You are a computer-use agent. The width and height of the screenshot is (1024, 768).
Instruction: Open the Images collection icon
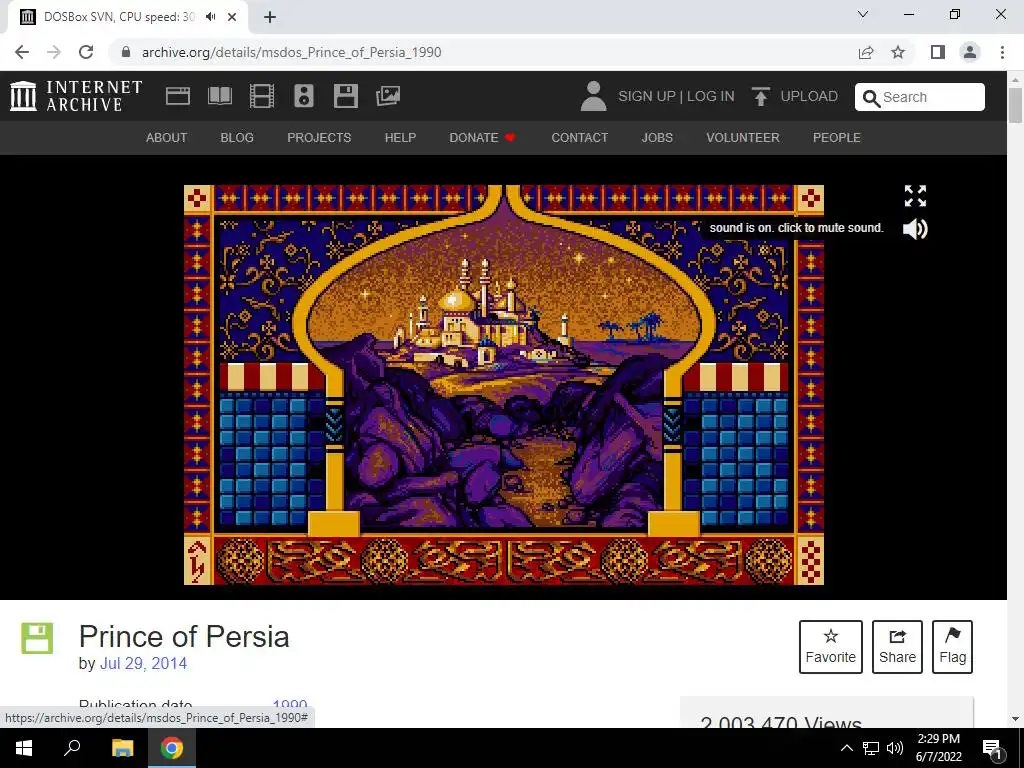[388, 96]
